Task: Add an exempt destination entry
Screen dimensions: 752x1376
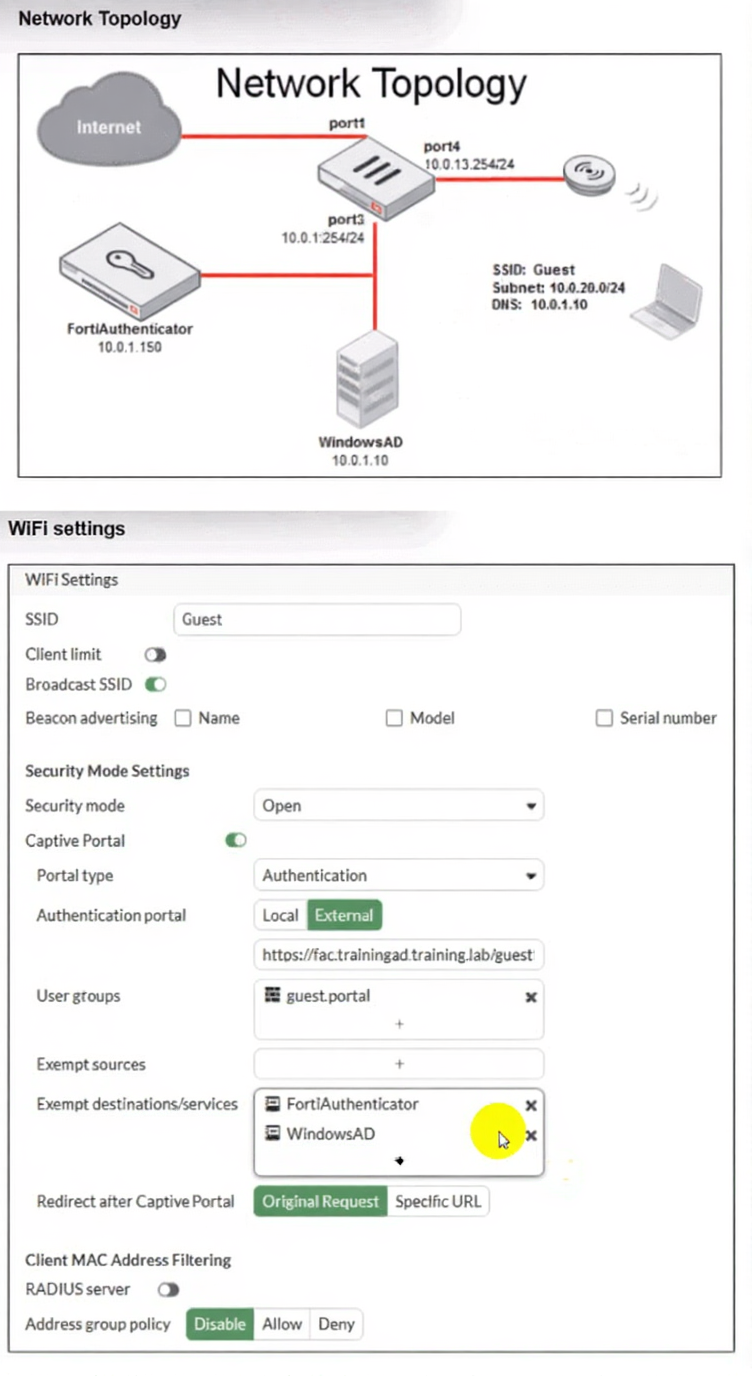Action: [399, 1161]
